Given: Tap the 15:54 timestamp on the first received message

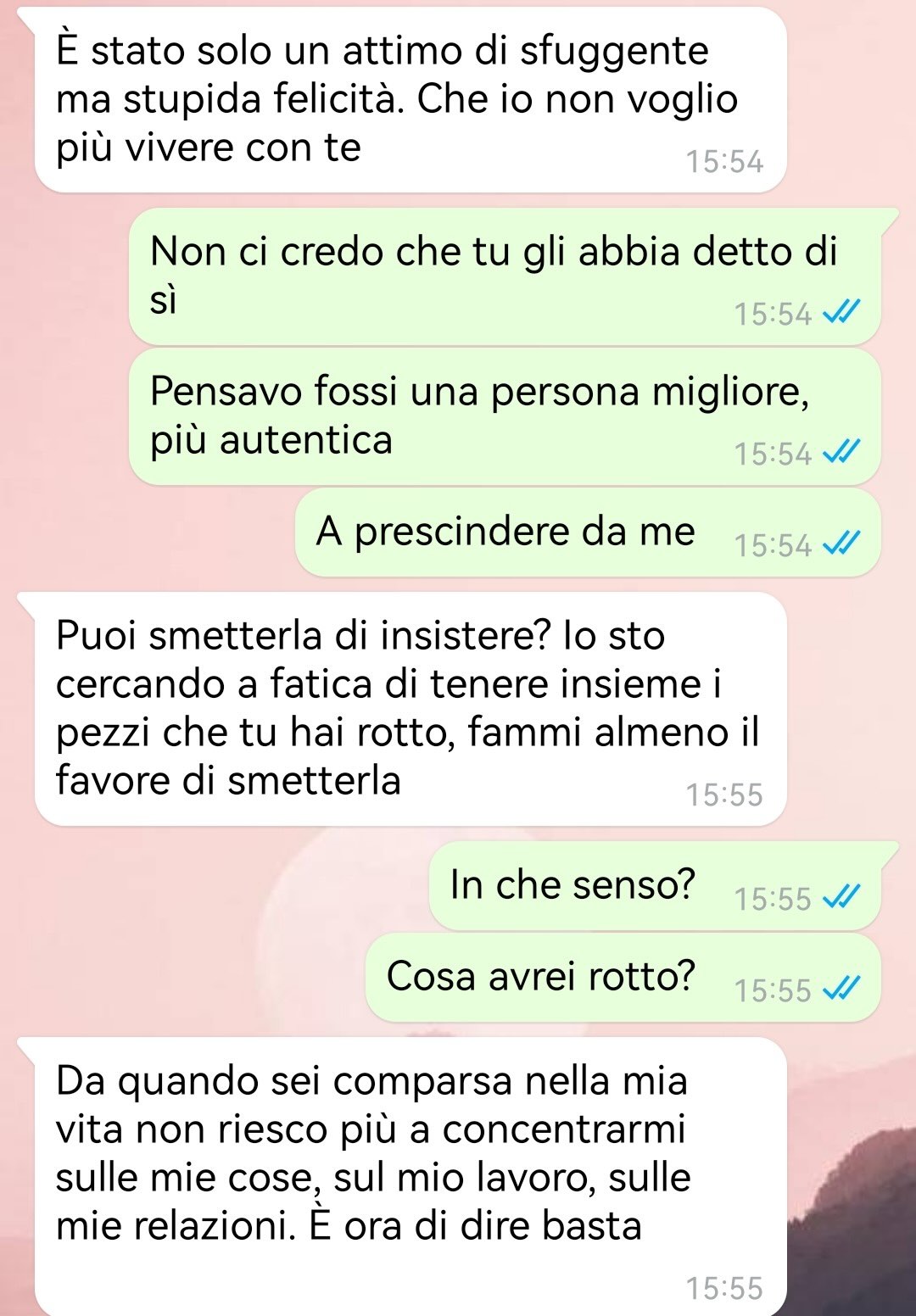Looking at the screenshot, I should [x=724, y=161].
